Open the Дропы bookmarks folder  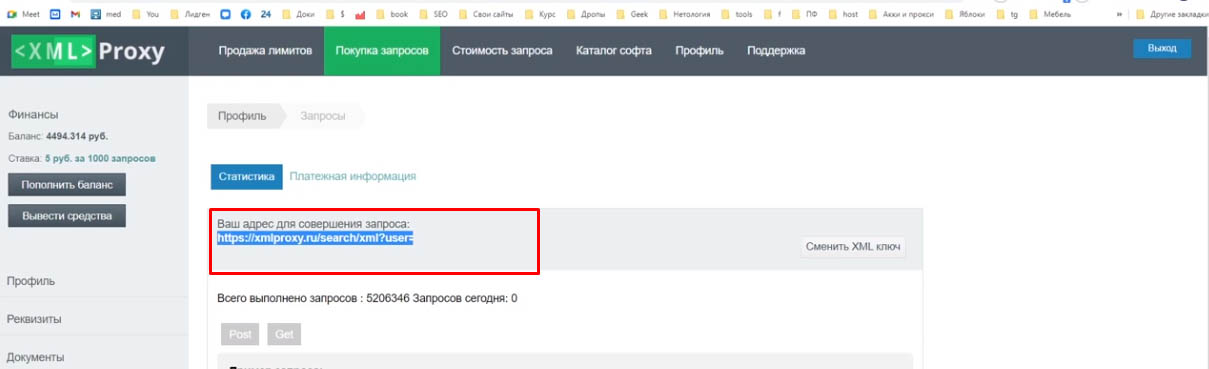pyautogui.click(x=586, y=15)
